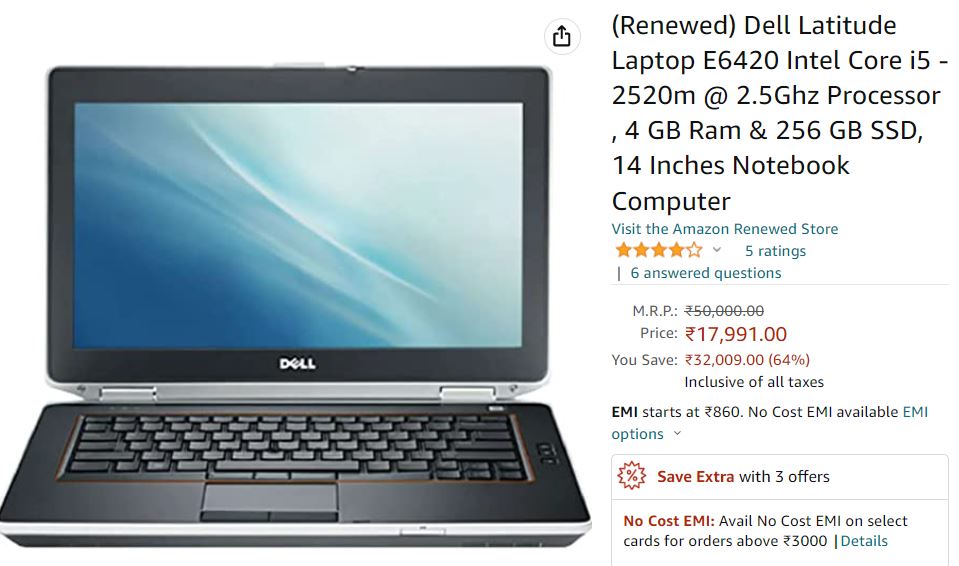The width and height of the screenshot is (959, 566).
Task: Click the Inclusive of all taxes text
Action: click(754, 382)
